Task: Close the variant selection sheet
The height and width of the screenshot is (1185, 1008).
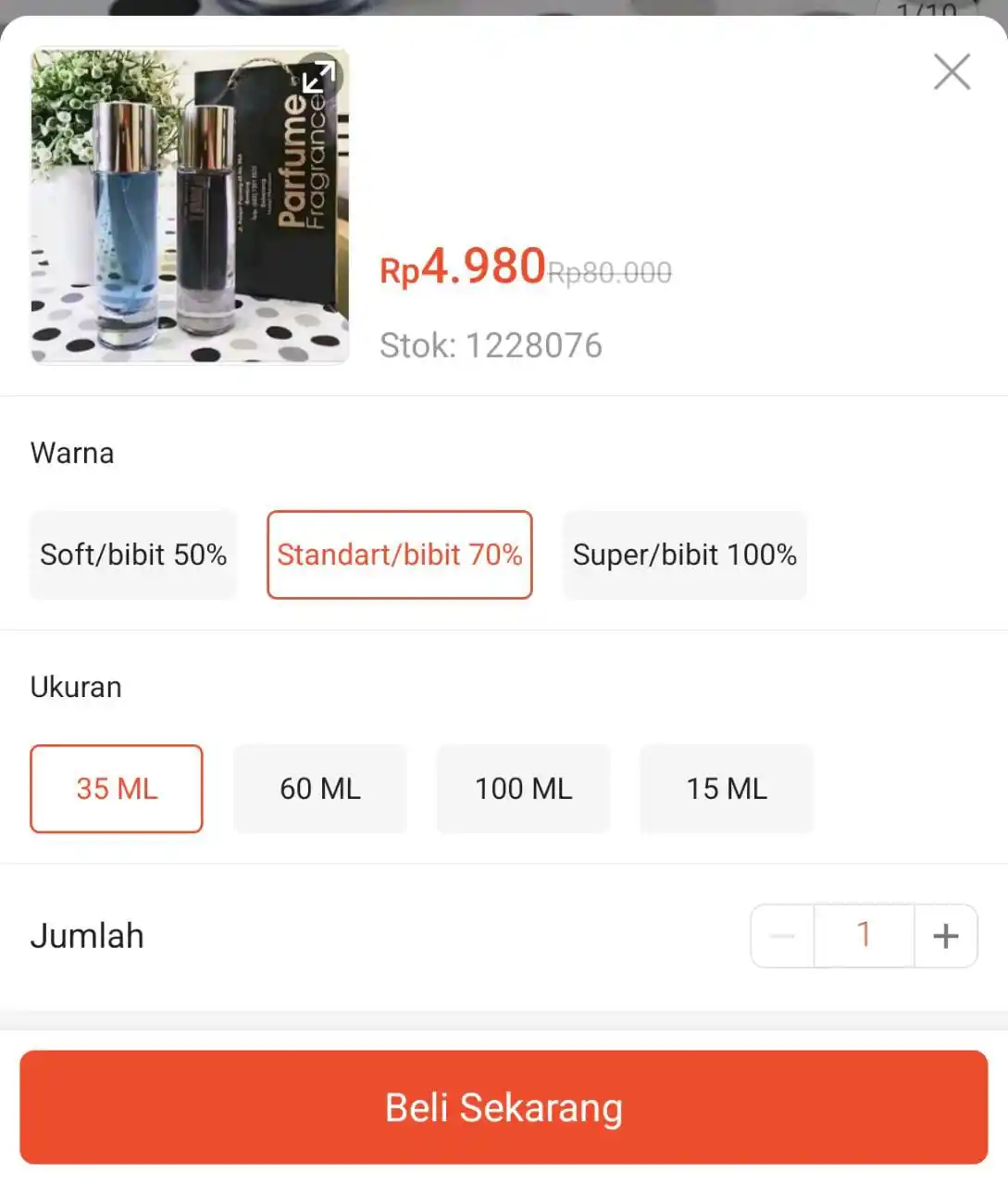Action: [x=952, y=71]
